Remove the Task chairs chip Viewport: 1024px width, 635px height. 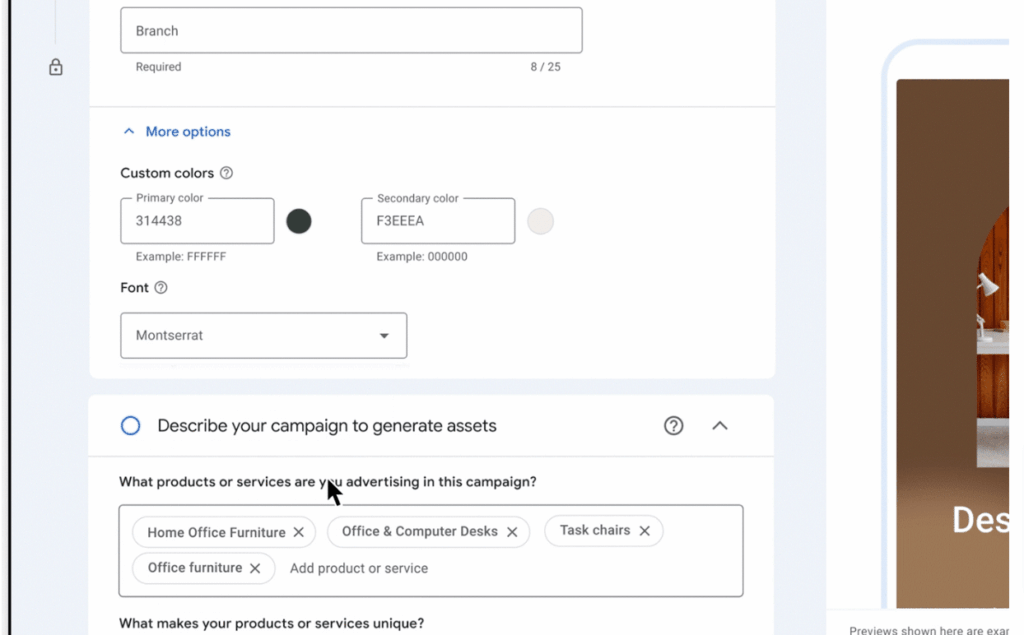[x=644, y=531]
